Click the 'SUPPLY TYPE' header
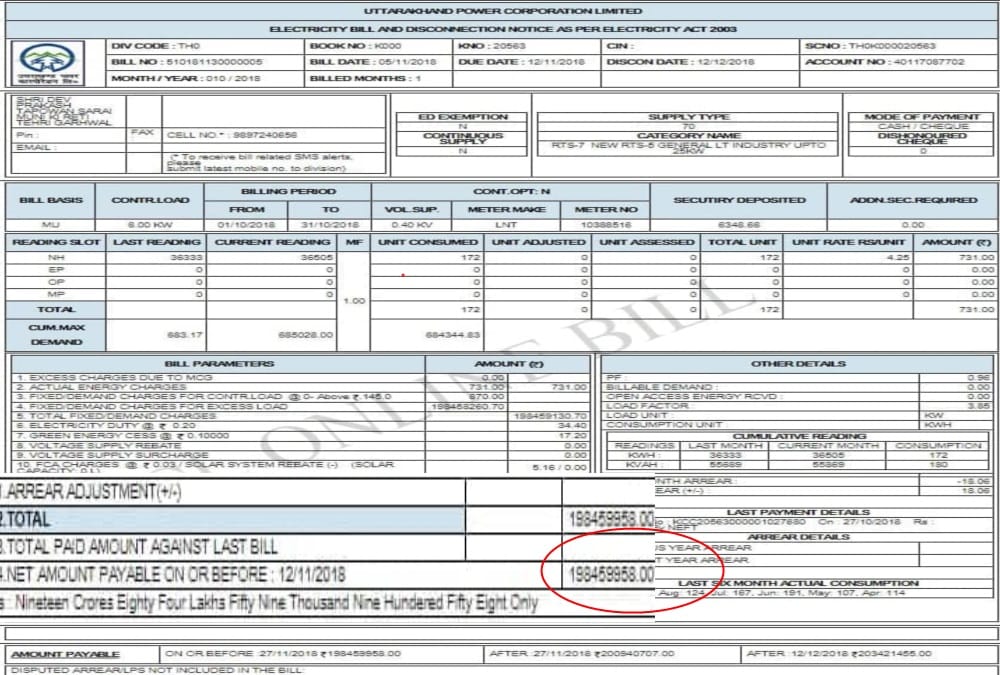 pyautogui.click(x=689, y=117)
